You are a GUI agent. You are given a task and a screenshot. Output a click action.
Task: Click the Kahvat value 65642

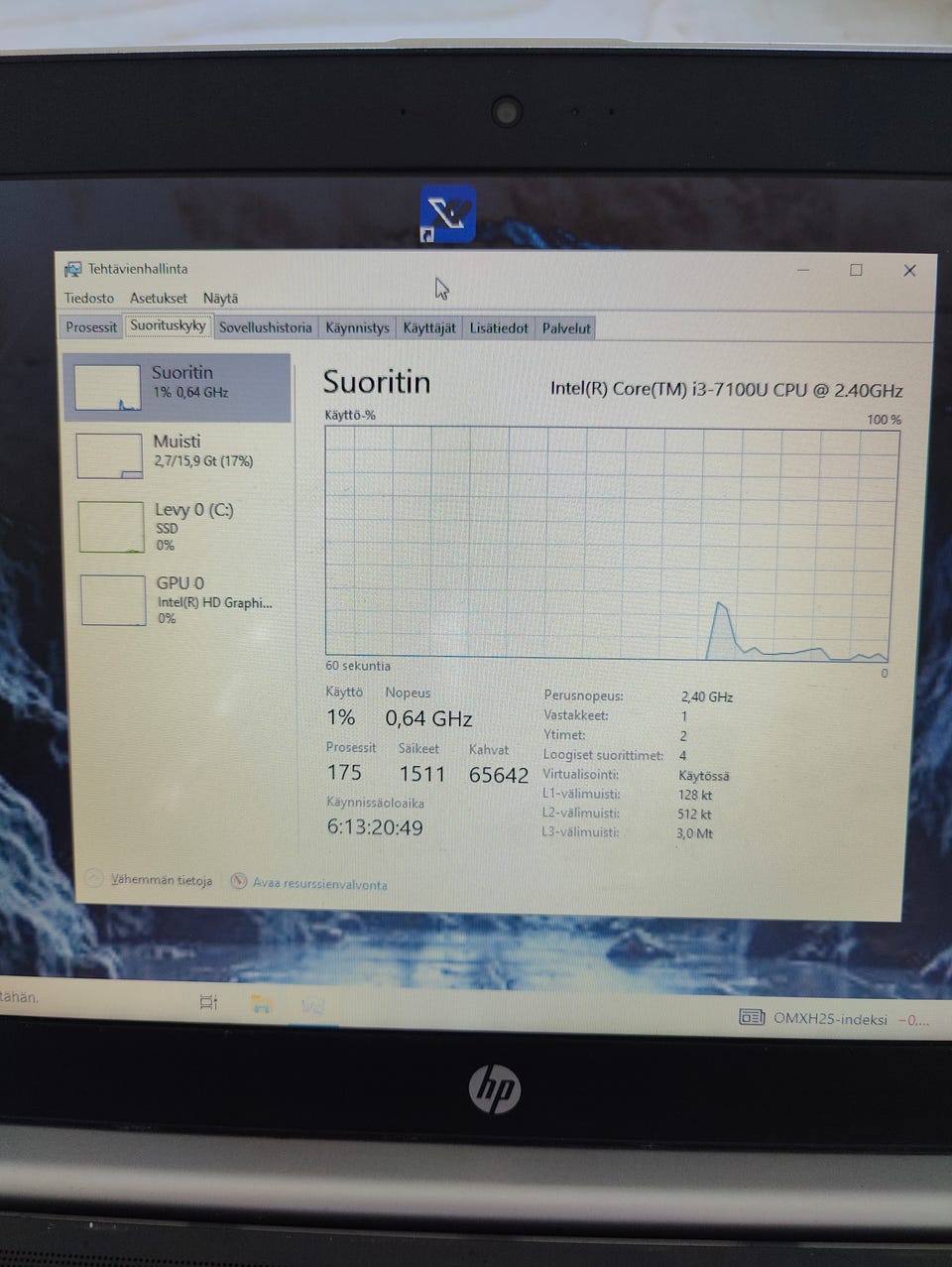[499, 775]
